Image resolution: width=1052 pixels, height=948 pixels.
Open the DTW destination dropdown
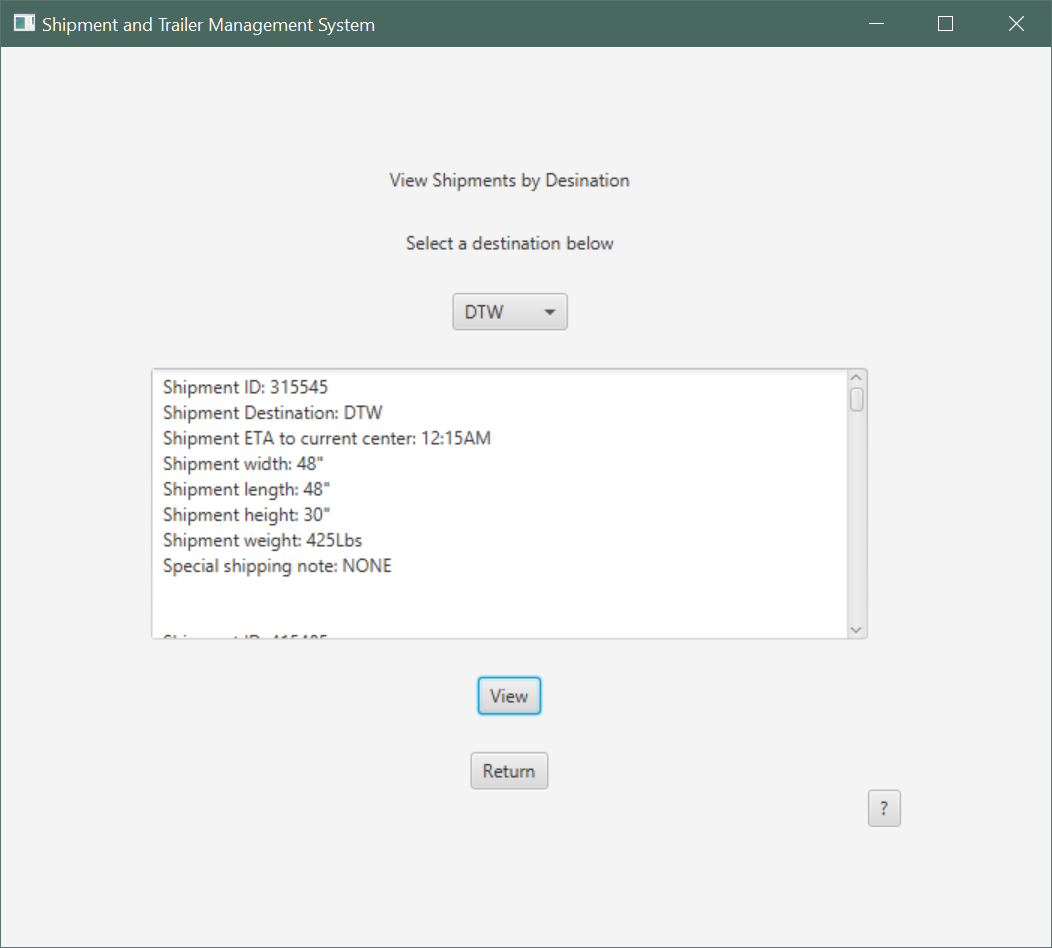(509, 312)
